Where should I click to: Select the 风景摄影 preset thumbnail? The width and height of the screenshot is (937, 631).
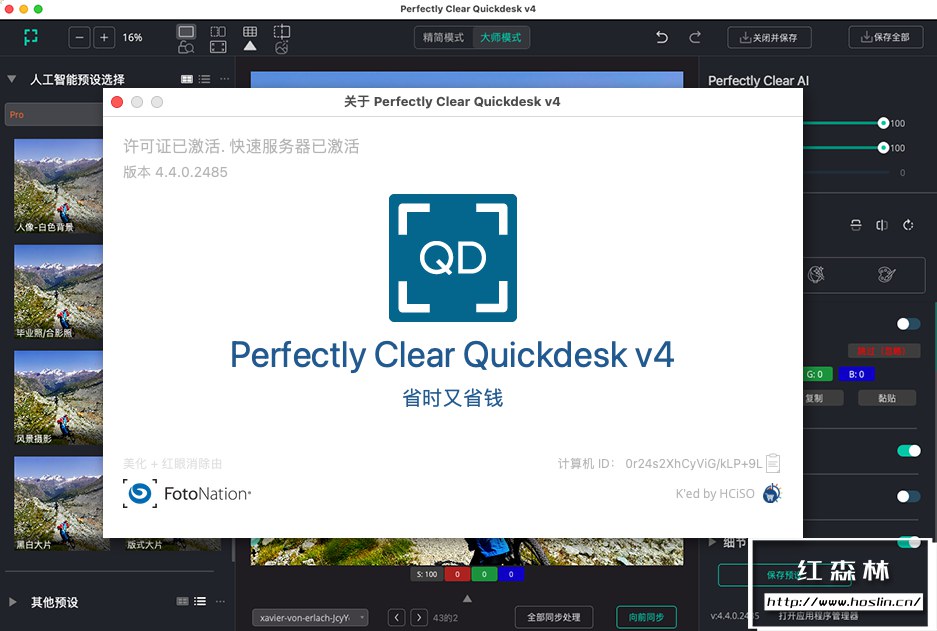(x=59, y=397)
